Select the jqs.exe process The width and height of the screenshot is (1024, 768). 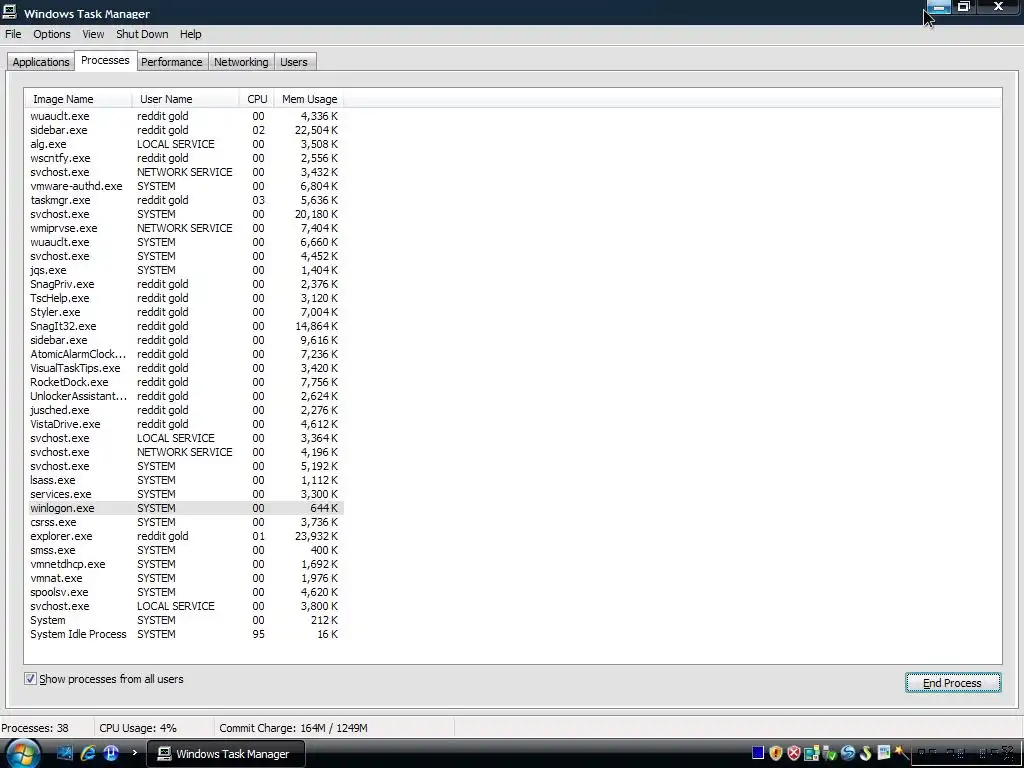pyautogui.click(x=184, y=270)
